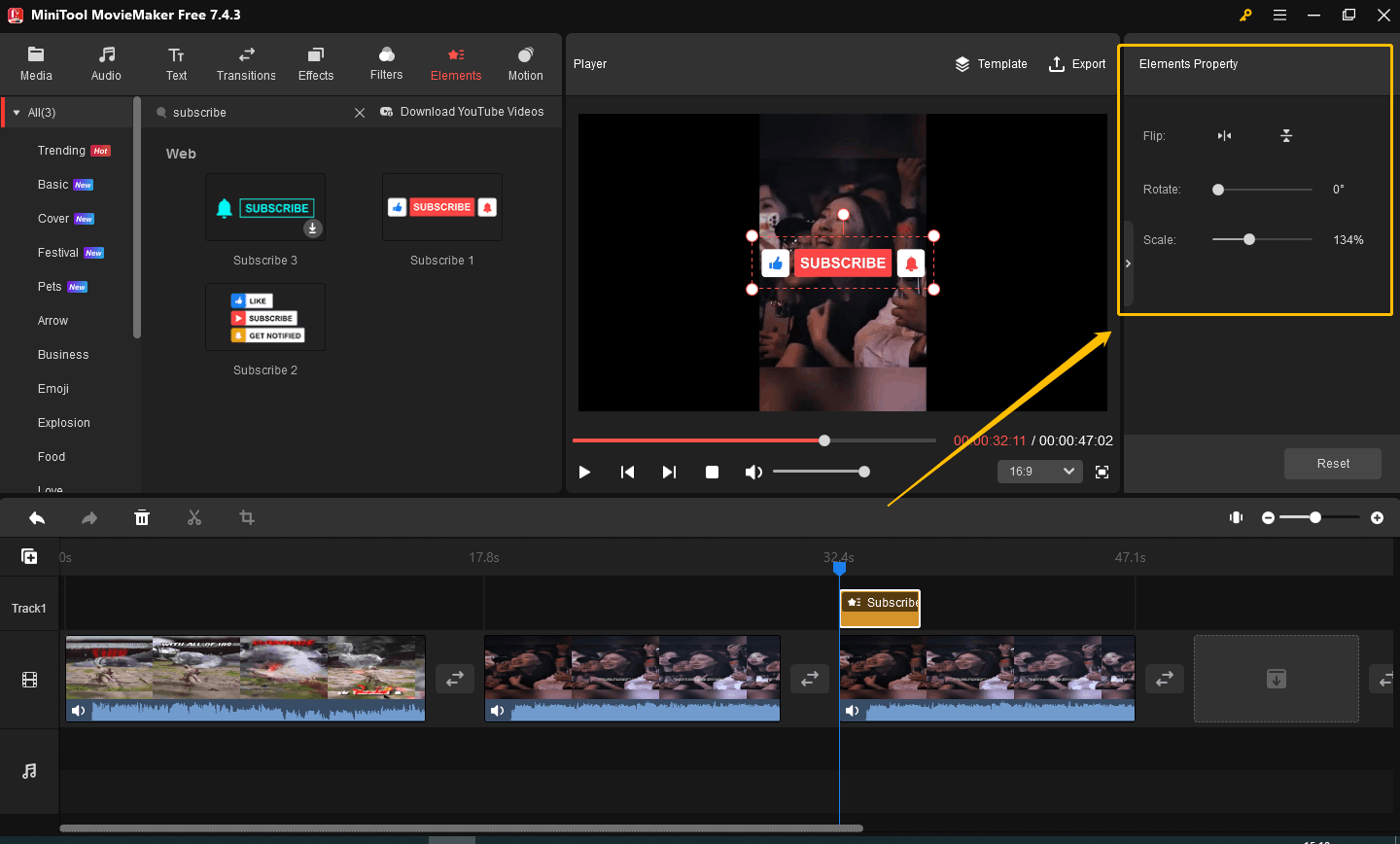Download the Subscribe 3 element

(x=313, y=229)
